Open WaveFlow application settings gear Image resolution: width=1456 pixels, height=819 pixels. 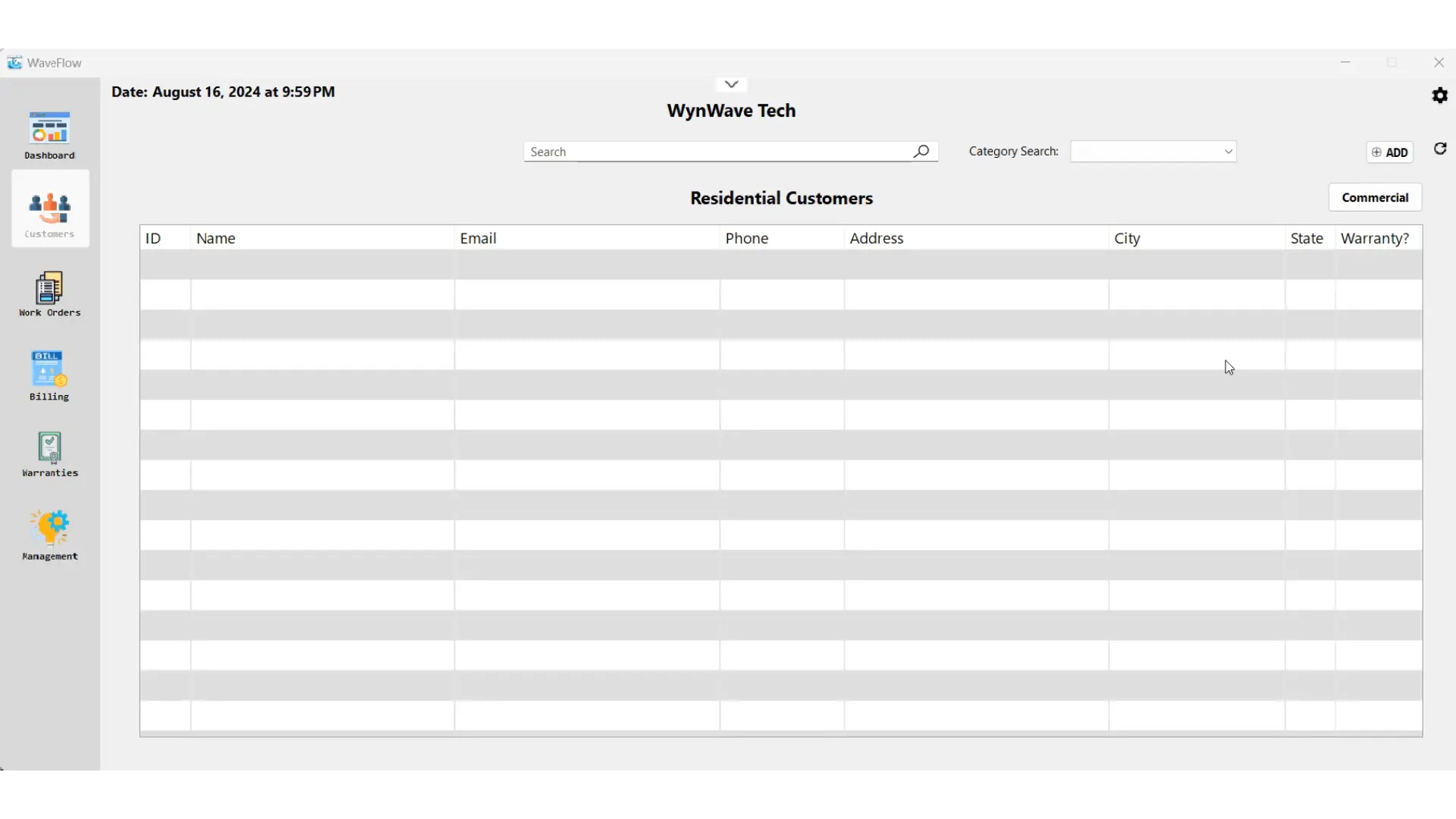(1439, 95)
